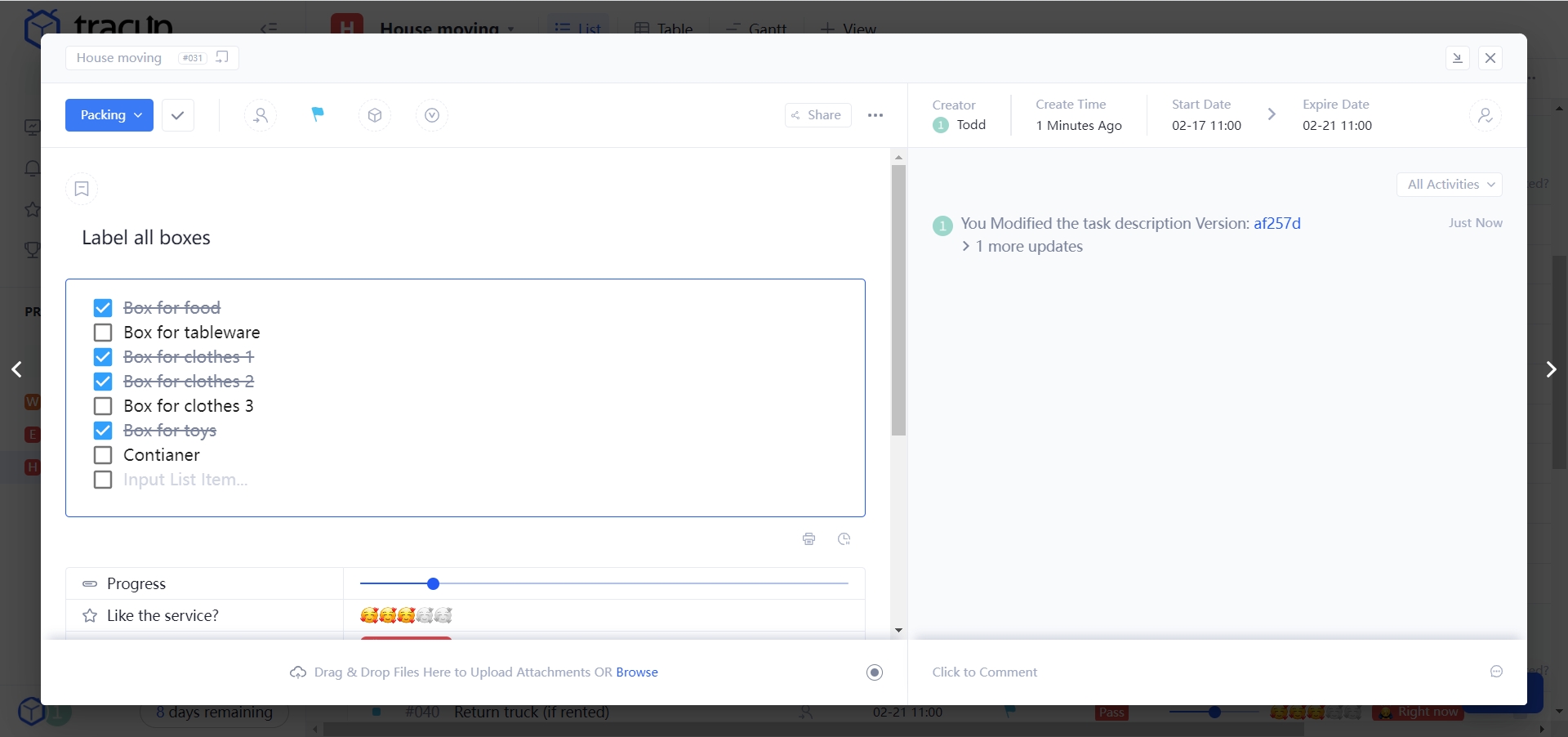Open the emoji picker in the comment bar
The image size is (1568, 737).
click(x=1497, y=672)
